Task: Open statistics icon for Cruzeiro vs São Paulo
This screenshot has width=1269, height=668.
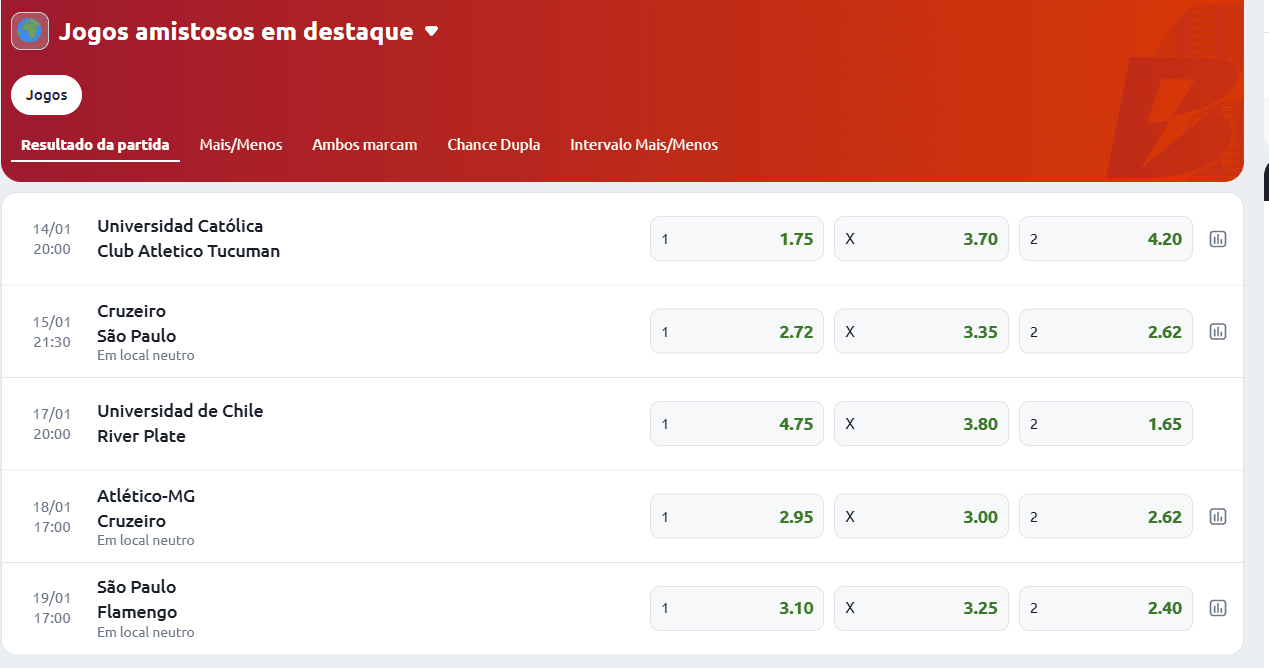Action: [x=1217, y=331]
